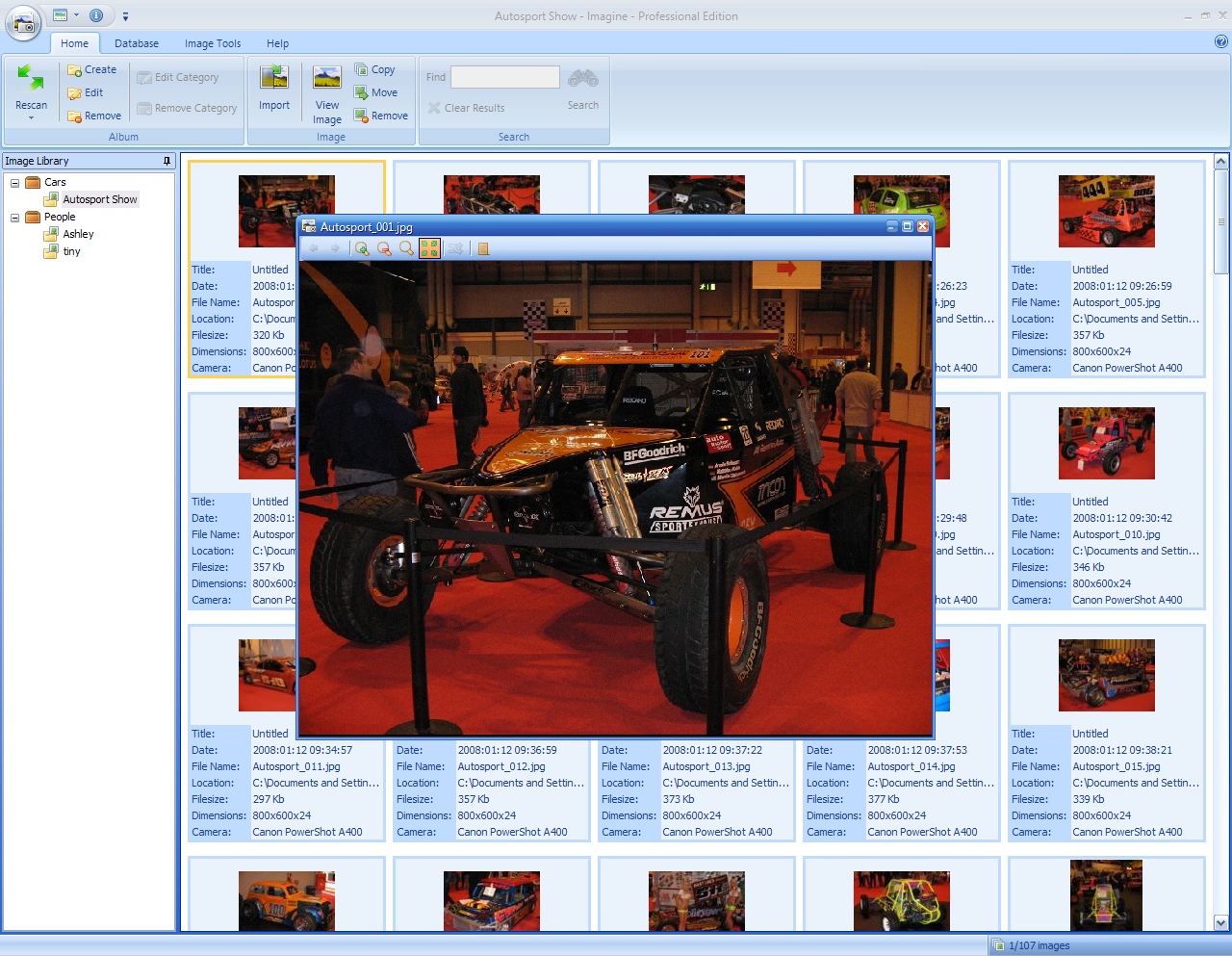Click the date '2008:01:12 09:38:21'

pyautogui.click(x=1122, y=750)
